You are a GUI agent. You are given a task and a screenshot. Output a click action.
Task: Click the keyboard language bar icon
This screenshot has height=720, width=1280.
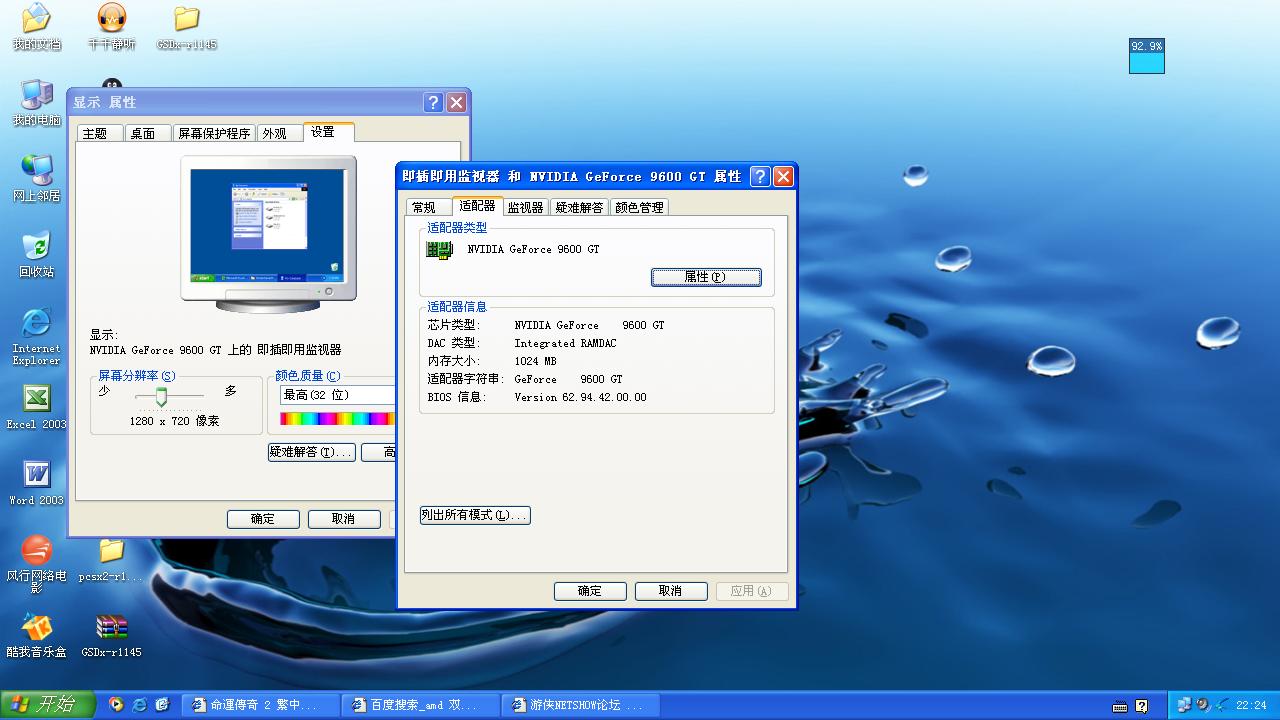pos(1120,706)
